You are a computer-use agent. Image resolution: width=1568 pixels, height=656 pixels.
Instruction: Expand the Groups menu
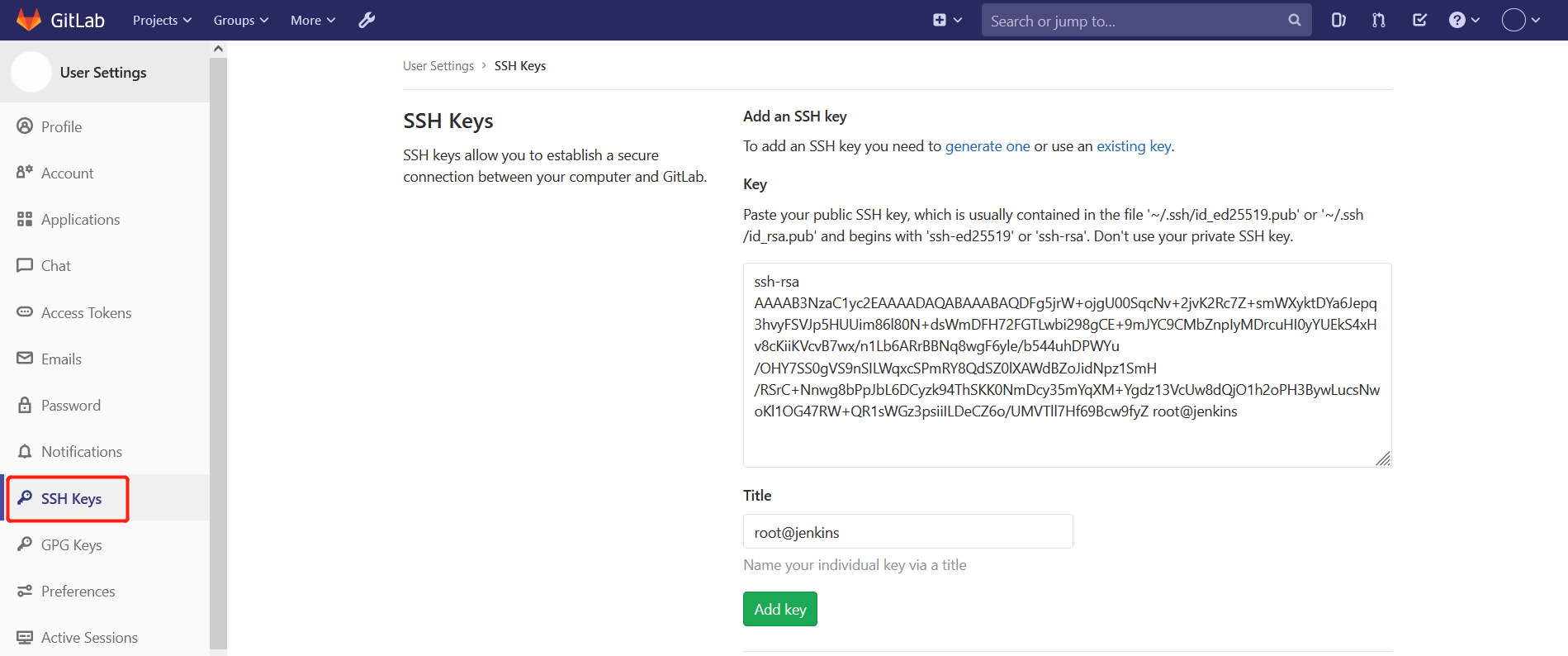click(x=241, y=20)
